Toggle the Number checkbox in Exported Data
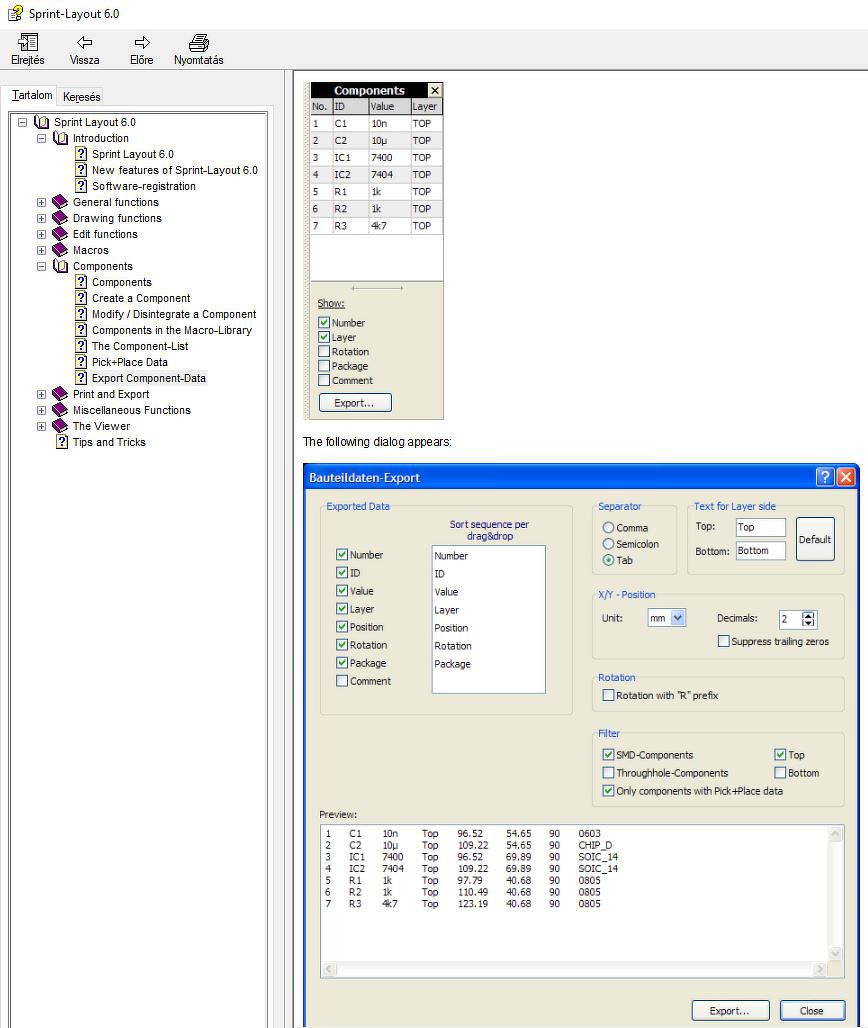Screen dimensions: 868x1028 342,555
